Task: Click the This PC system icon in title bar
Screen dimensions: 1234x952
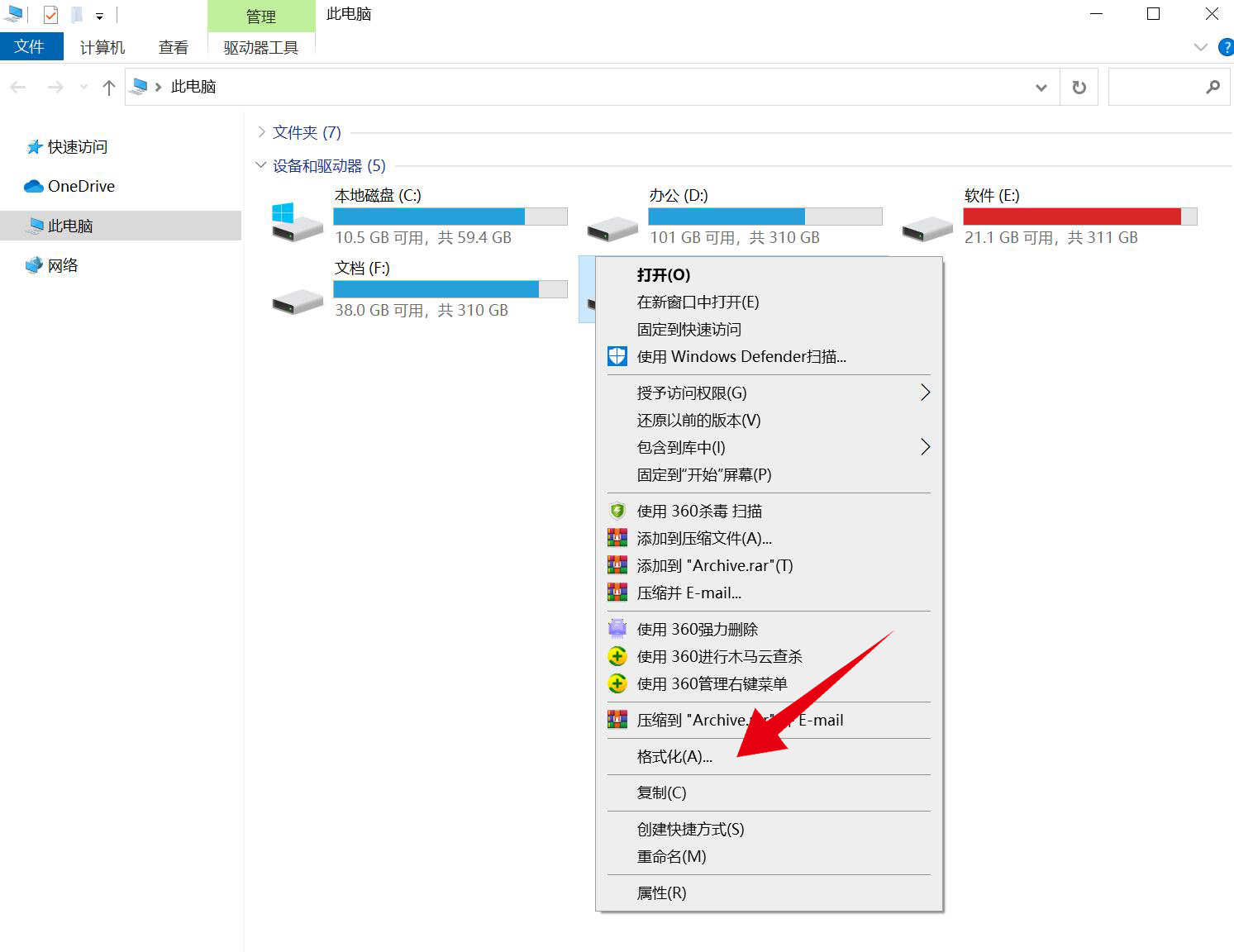Action: tap(13, 14)
